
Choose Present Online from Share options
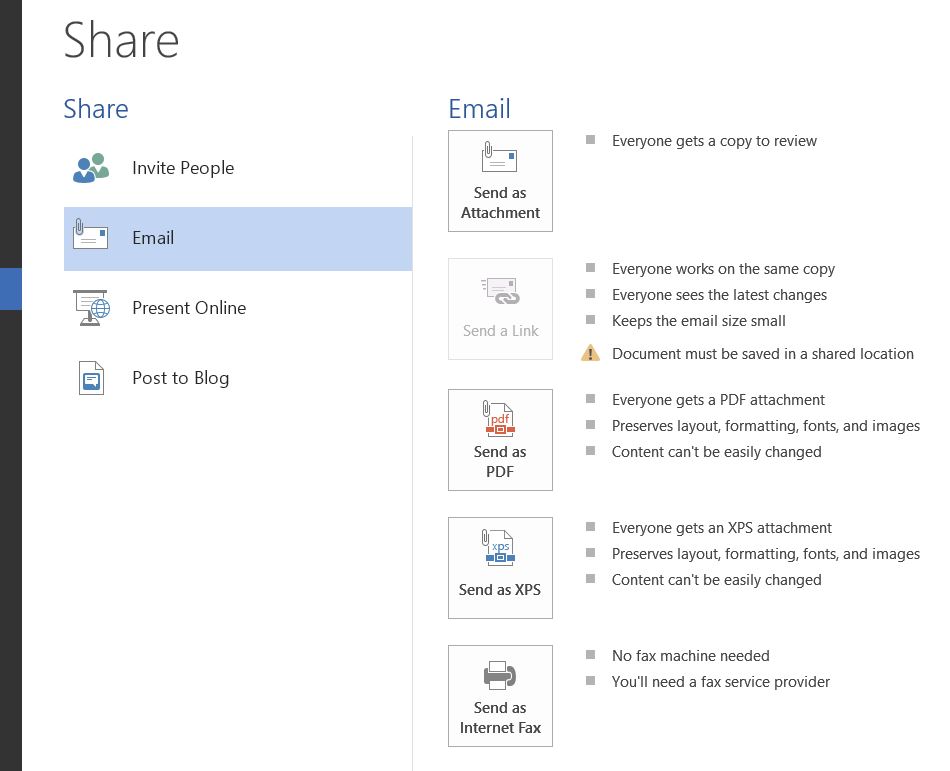pos(189,308)
